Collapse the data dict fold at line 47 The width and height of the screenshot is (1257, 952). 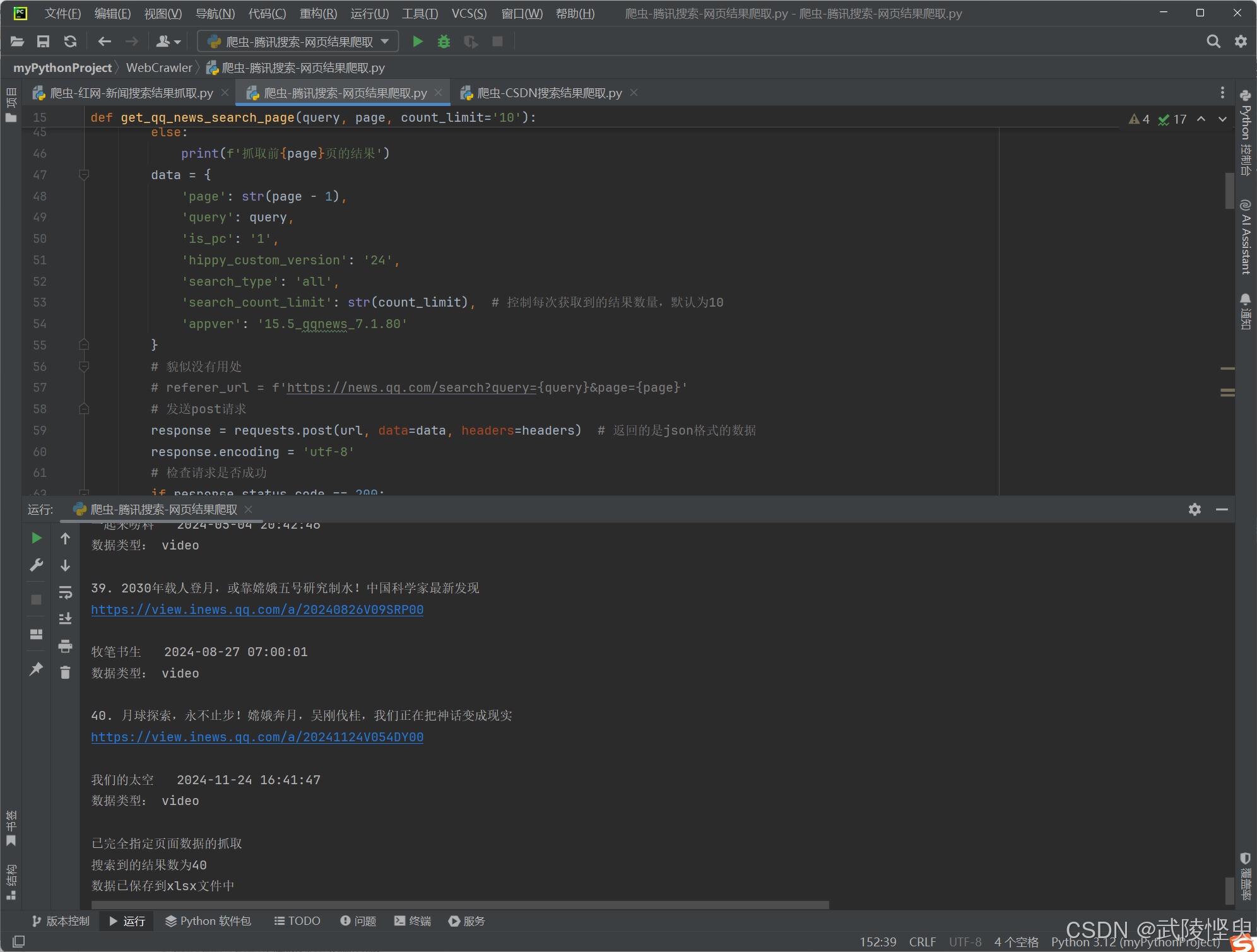pyautogui.click(x=84, y=175)
